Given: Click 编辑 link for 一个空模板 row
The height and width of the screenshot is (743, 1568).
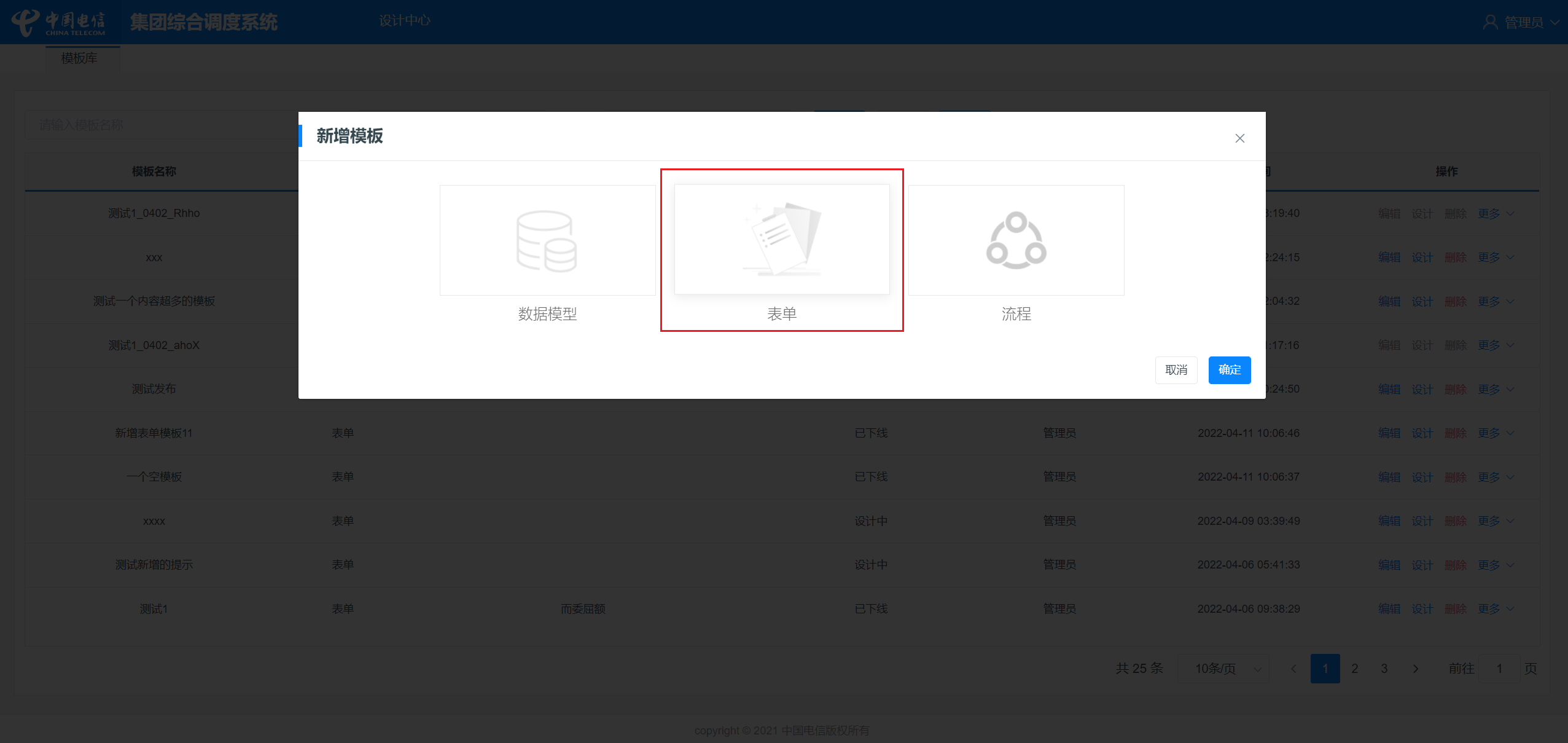Looking at the screenshot, I should tap(1389, 477).
